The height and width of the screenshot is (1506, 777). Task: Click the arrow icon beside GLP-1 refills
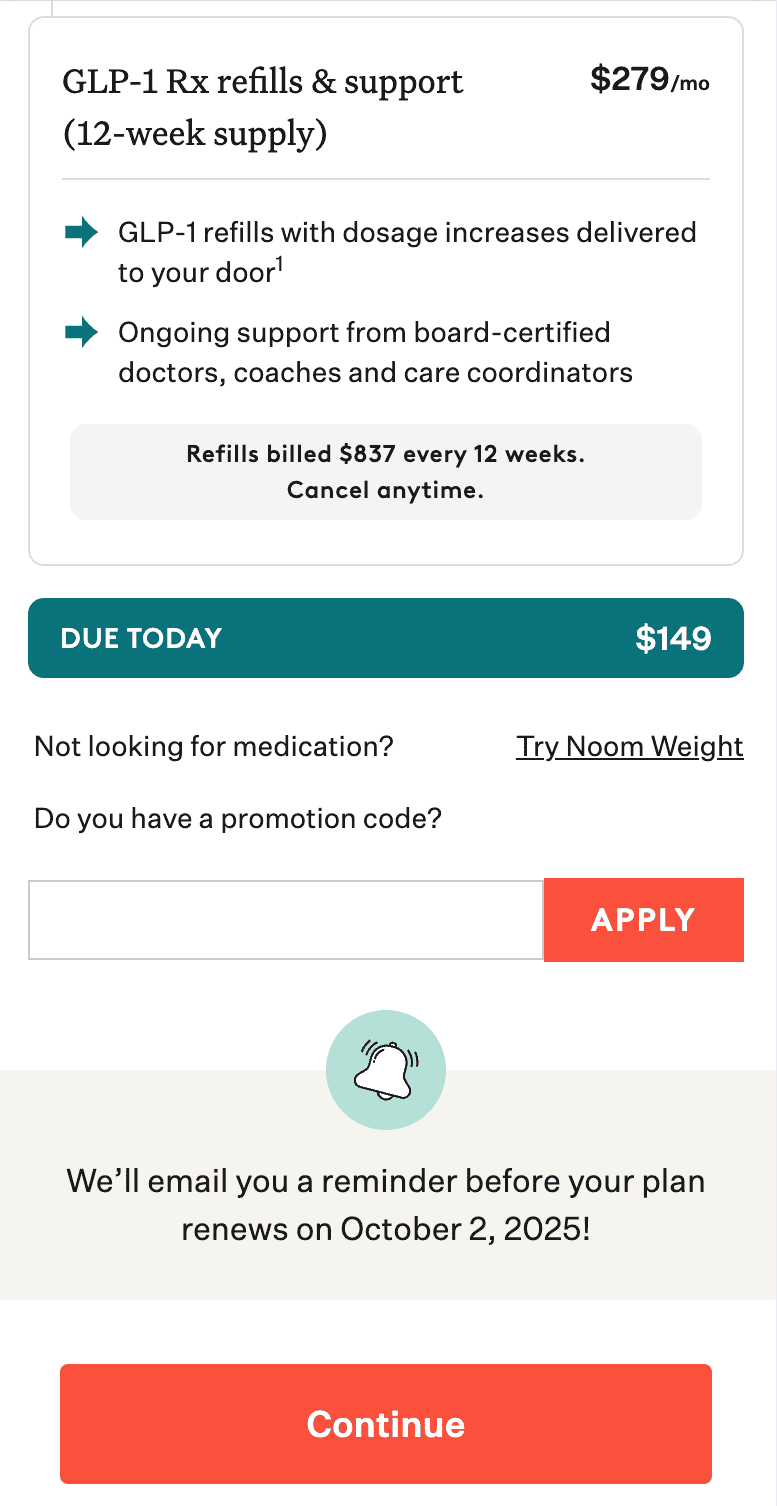coord(81,233)
